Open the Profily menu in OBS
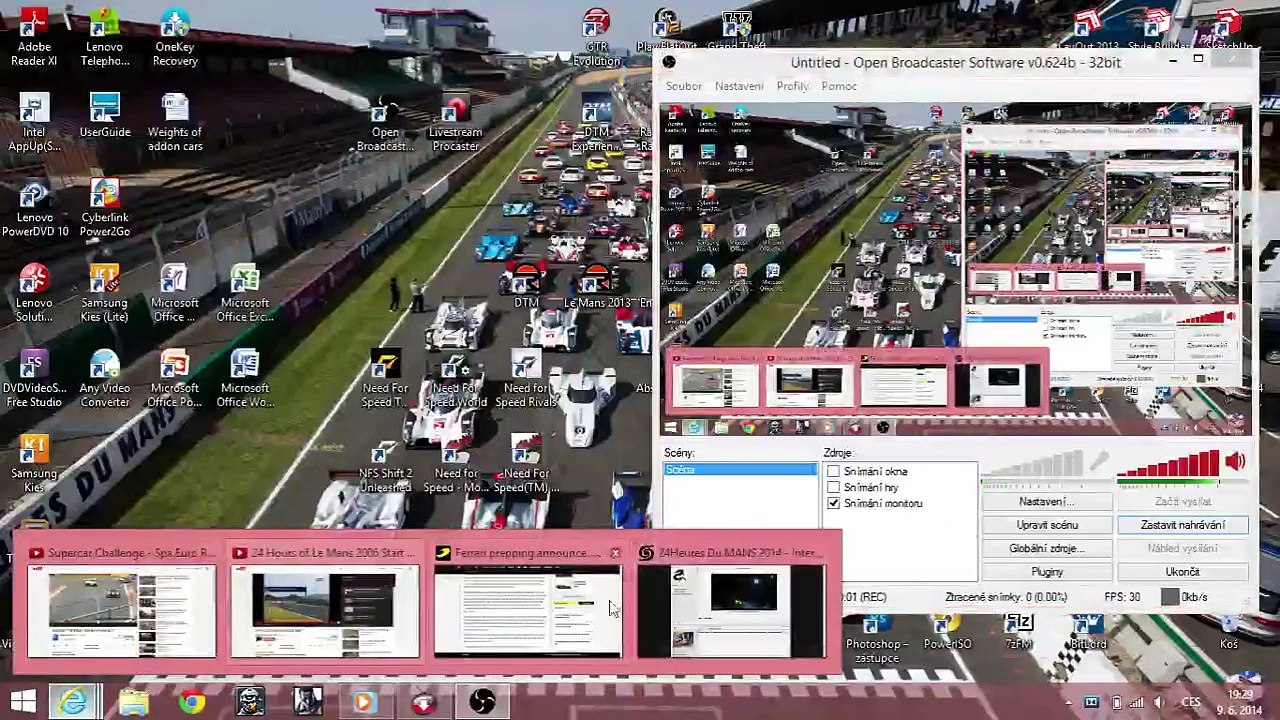Image resolution: width=1280 pixels, height=720 pixels. [x=793, y=86]
